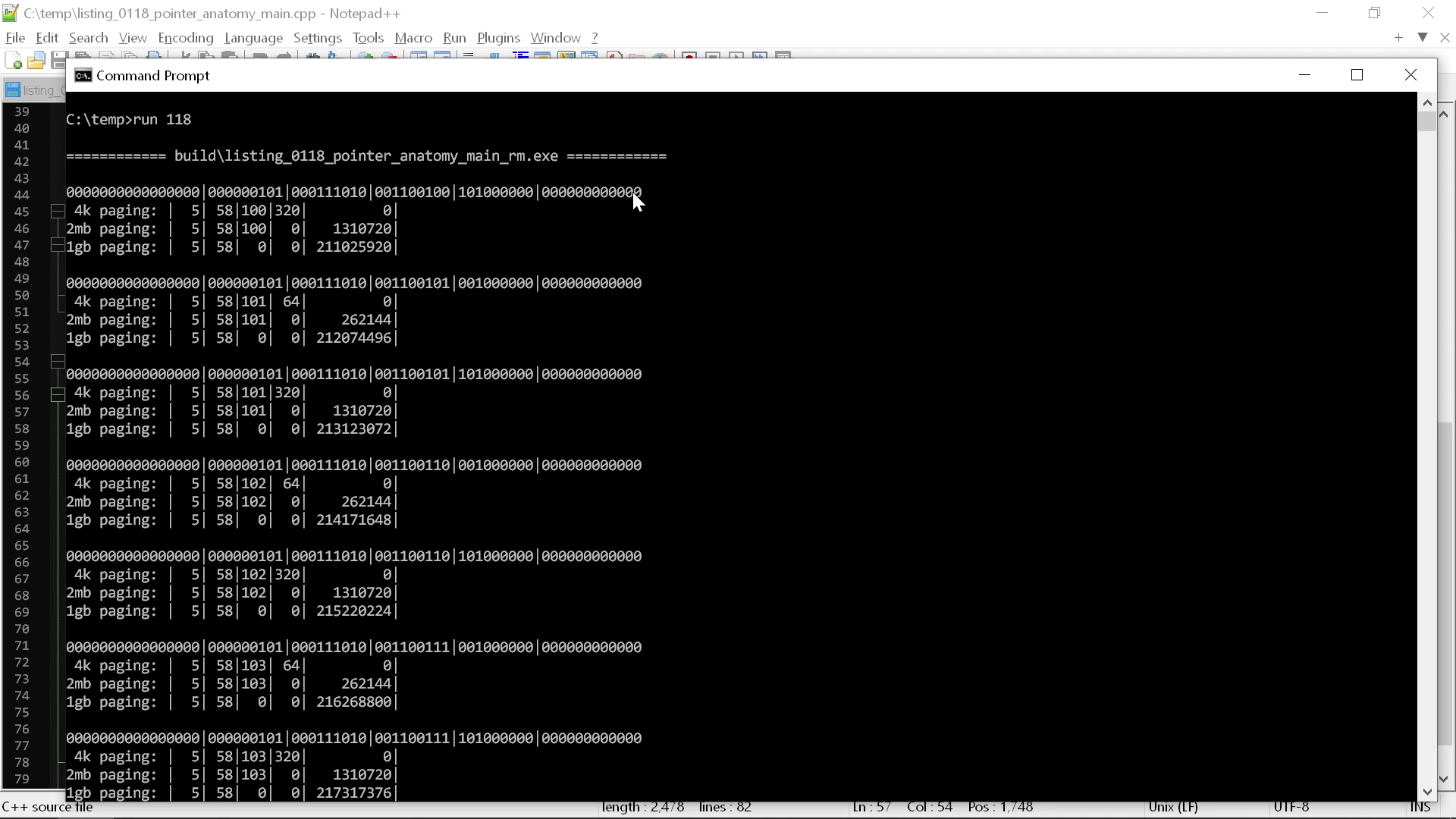Click the Command Prompt scrollbar thumb
The height and width of the screenshot is (819, 1456).
(1426, 121)
